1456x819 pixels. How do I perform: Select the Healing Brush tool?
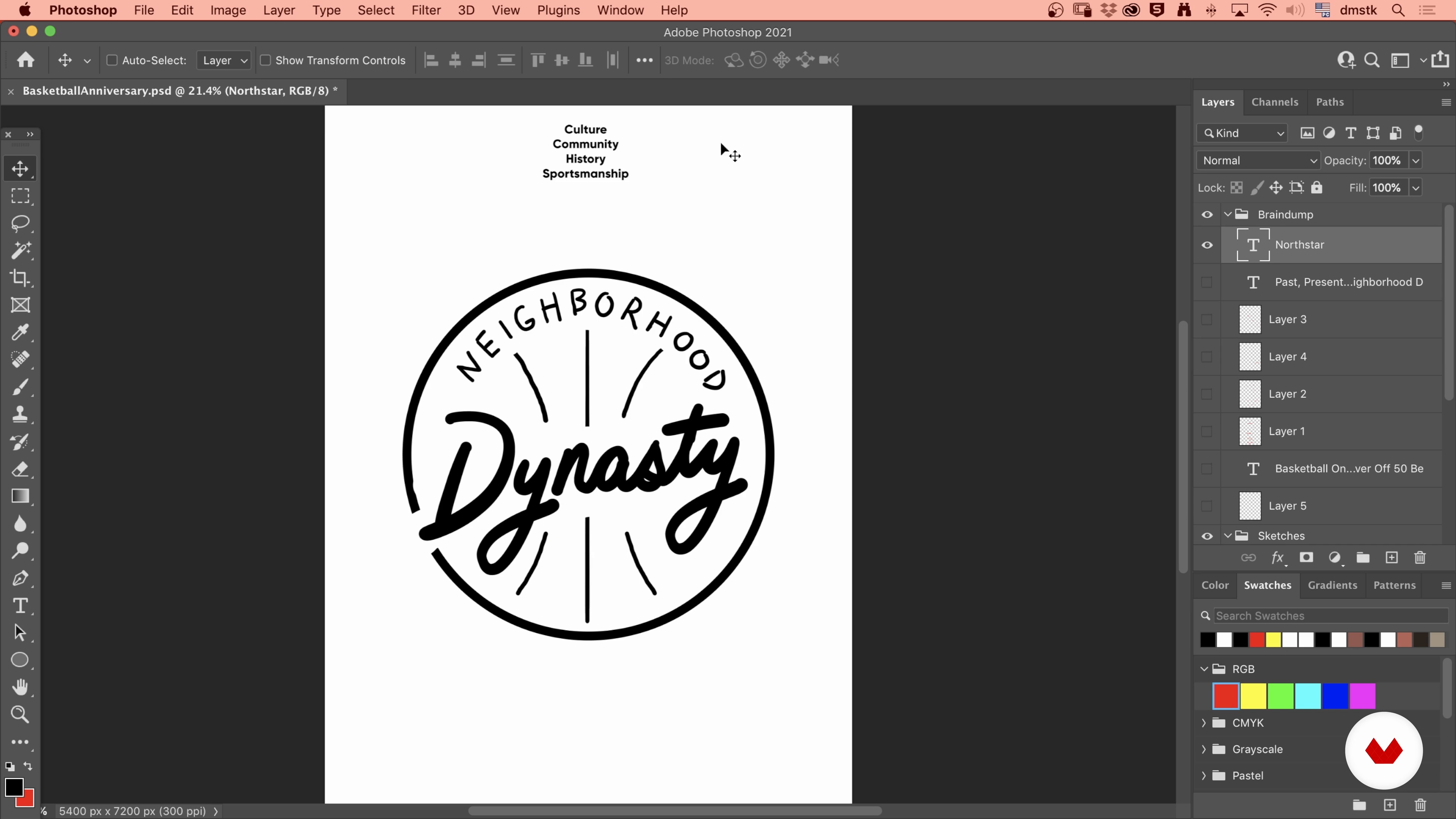point(20,359)
